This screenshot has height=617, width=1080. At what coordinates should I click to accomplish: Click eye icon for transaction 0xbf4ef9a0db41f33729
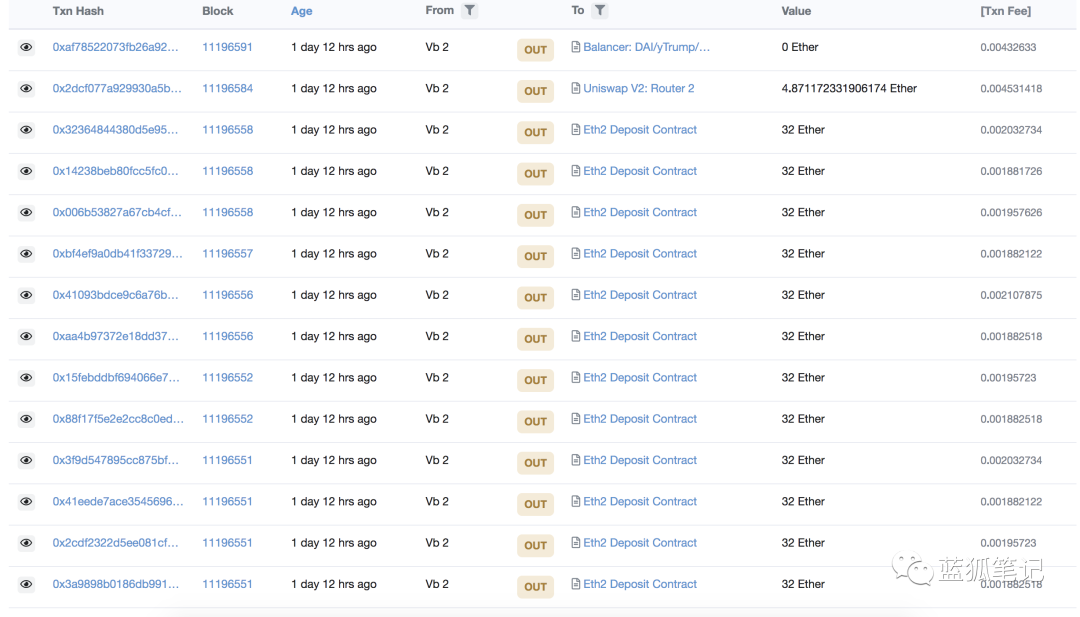(26, 254)
